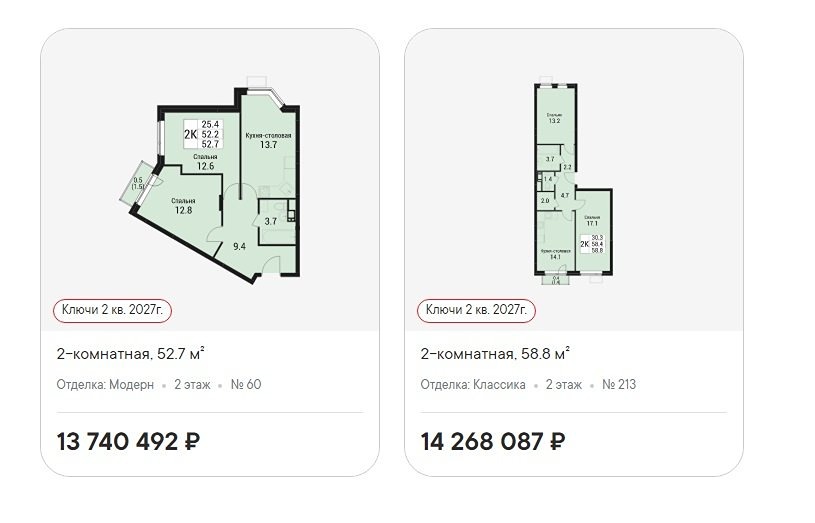Click the keys-date badge on the 58.8 m² card
This screenshot has width=815, height=523.
(475, 310)
